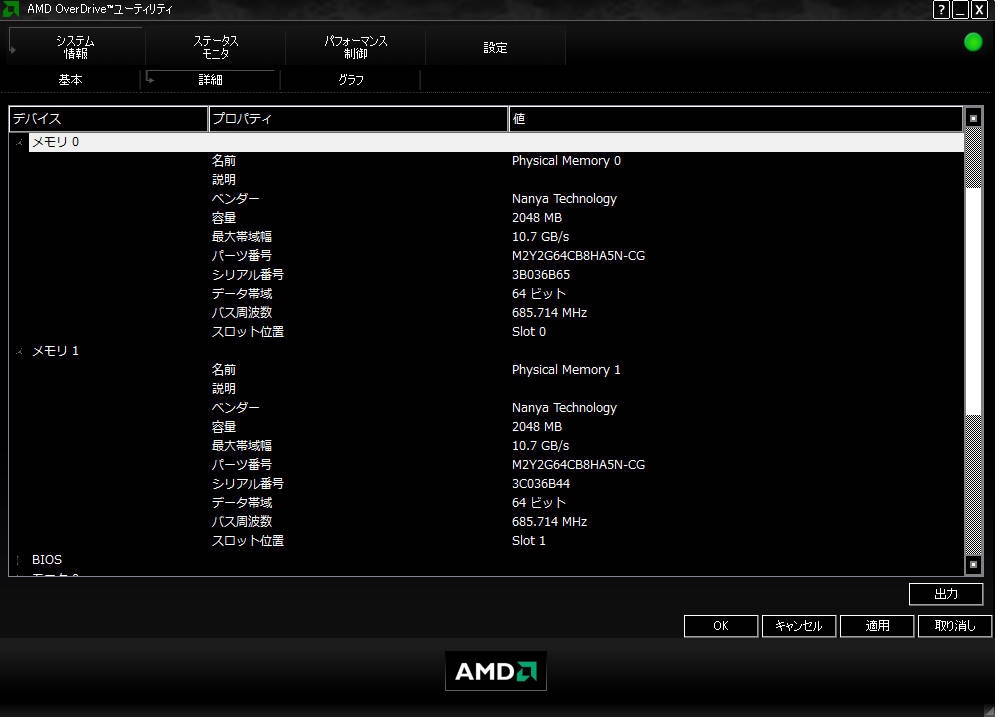The image size is (995, 717).
Task: Click the Slot 1 value
Action: click(529, 541)
